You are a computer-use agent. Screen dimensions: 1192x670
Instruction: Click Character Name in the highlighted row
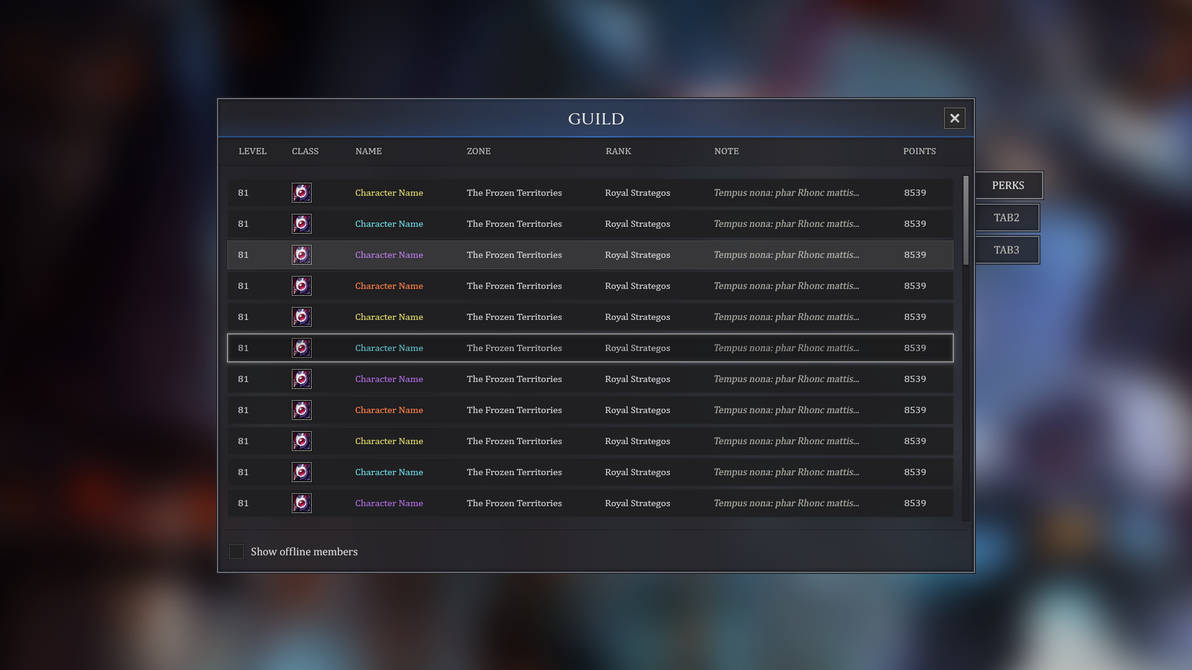(x=388, y=347)
